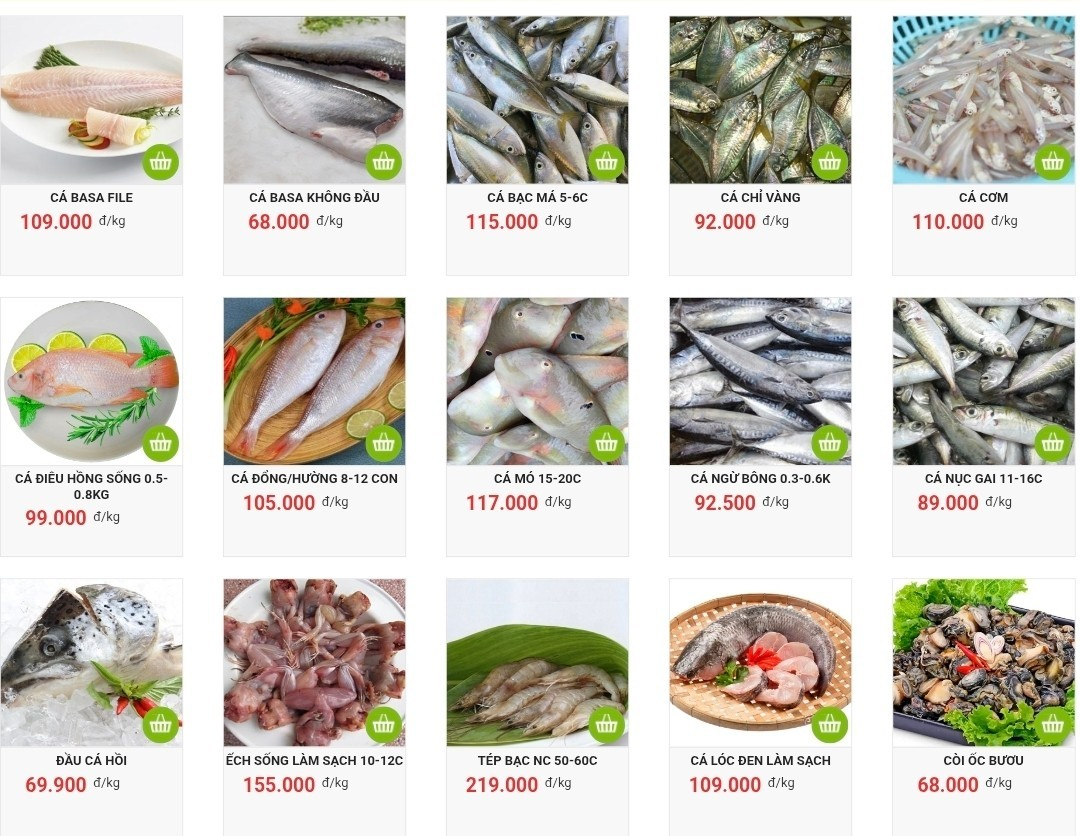
Task: Click 219.000 price of Tép Bạc
Action: (501, 784)
